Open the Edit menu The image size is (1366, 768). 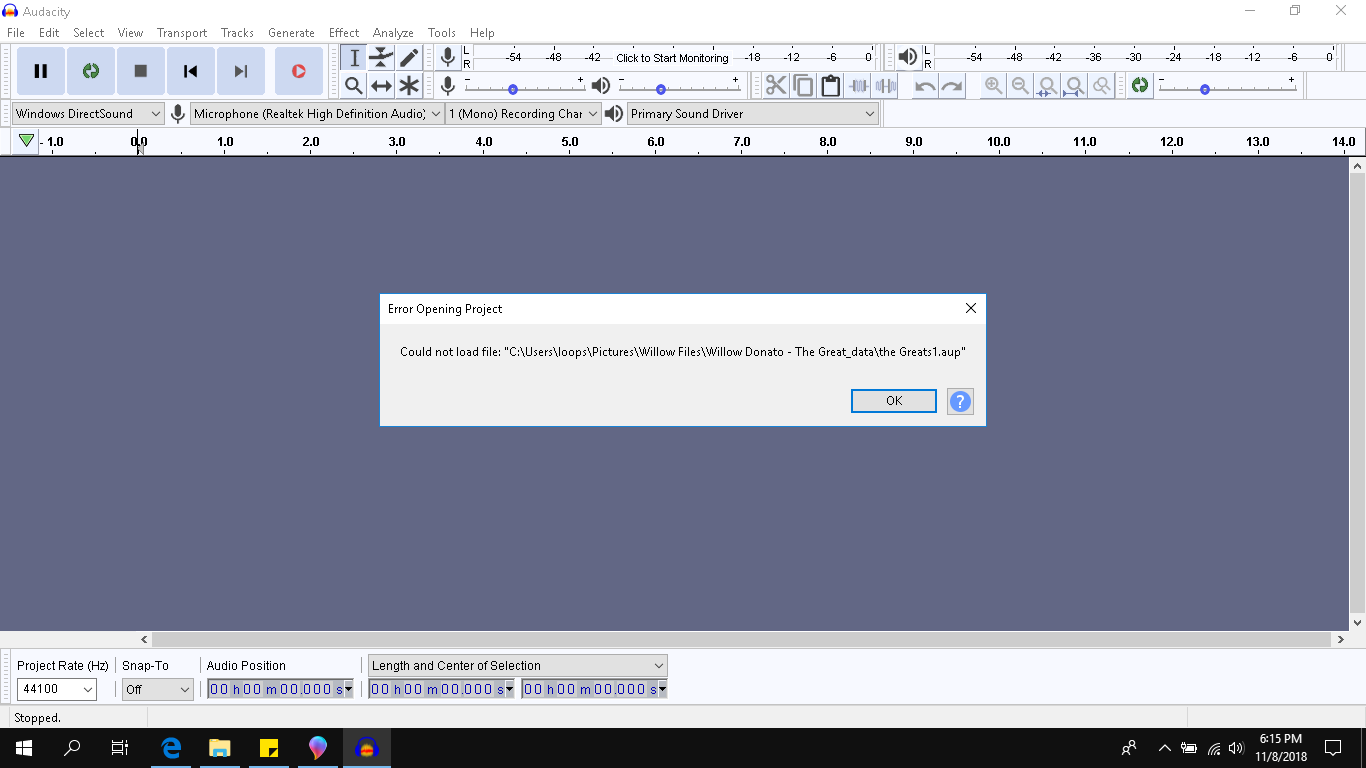tap(49, 33)
